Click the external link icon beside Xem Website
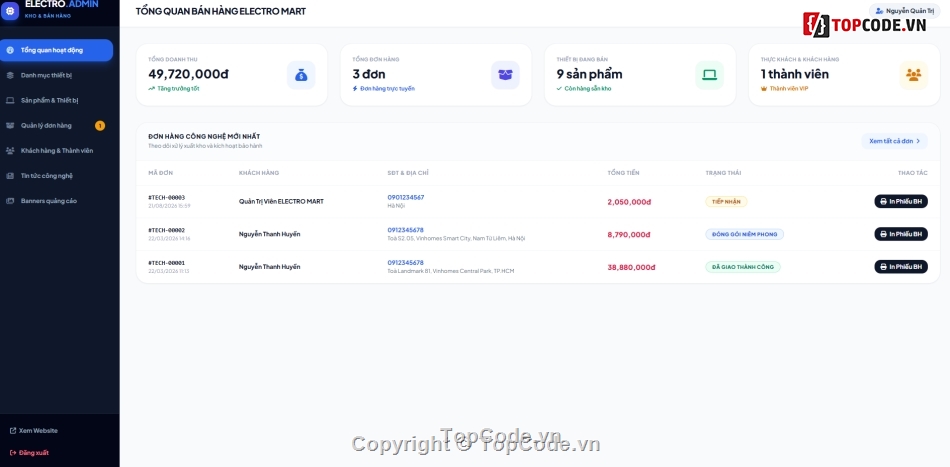Viewport: 950px width, 467px height. click(13, 431)
